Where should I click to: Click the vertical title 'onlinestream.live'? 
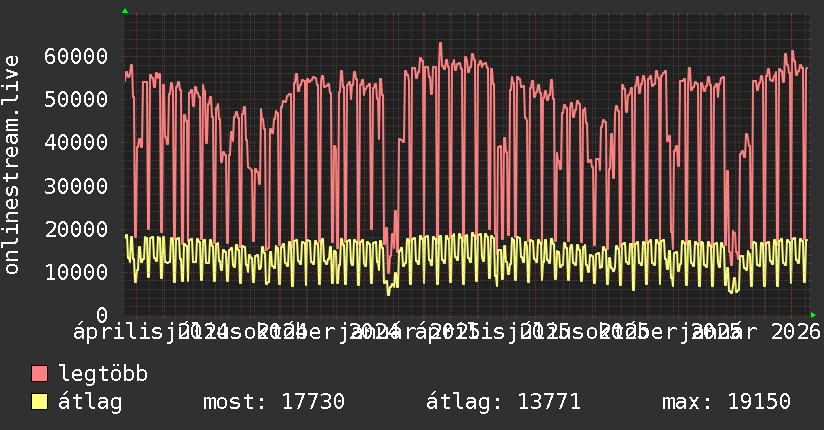tap(11, 164)
